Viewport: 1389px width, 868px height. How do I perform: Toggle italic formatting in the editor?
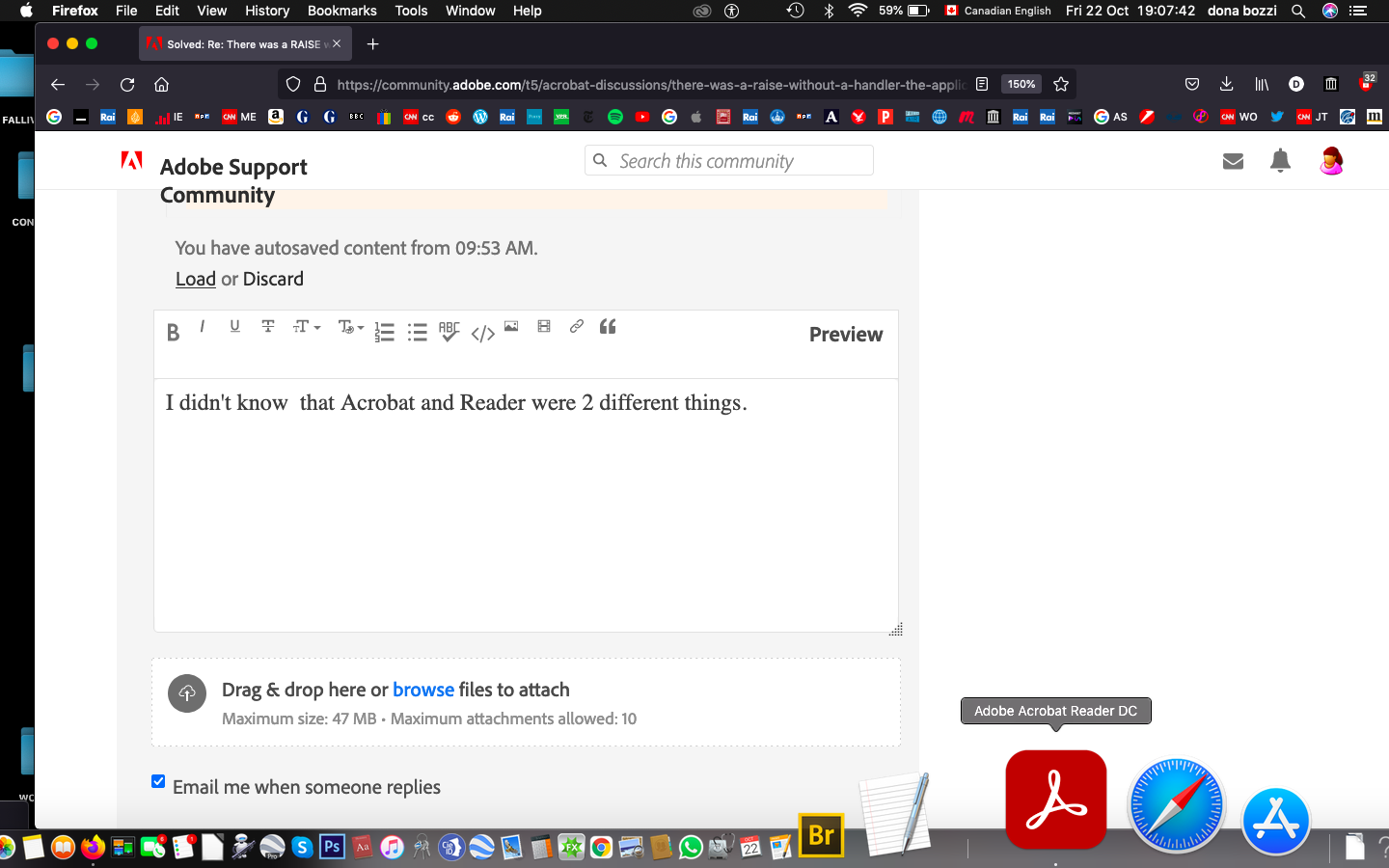203,327
